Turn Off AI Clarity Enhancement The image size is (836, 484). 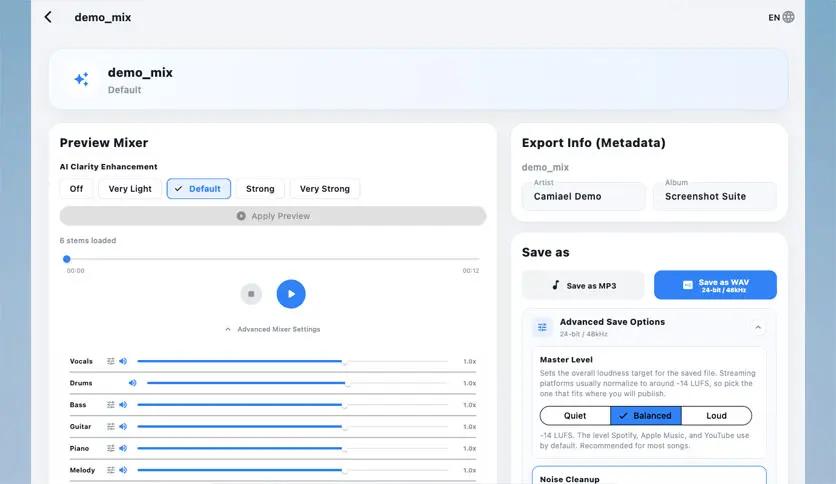pos(76,189)
